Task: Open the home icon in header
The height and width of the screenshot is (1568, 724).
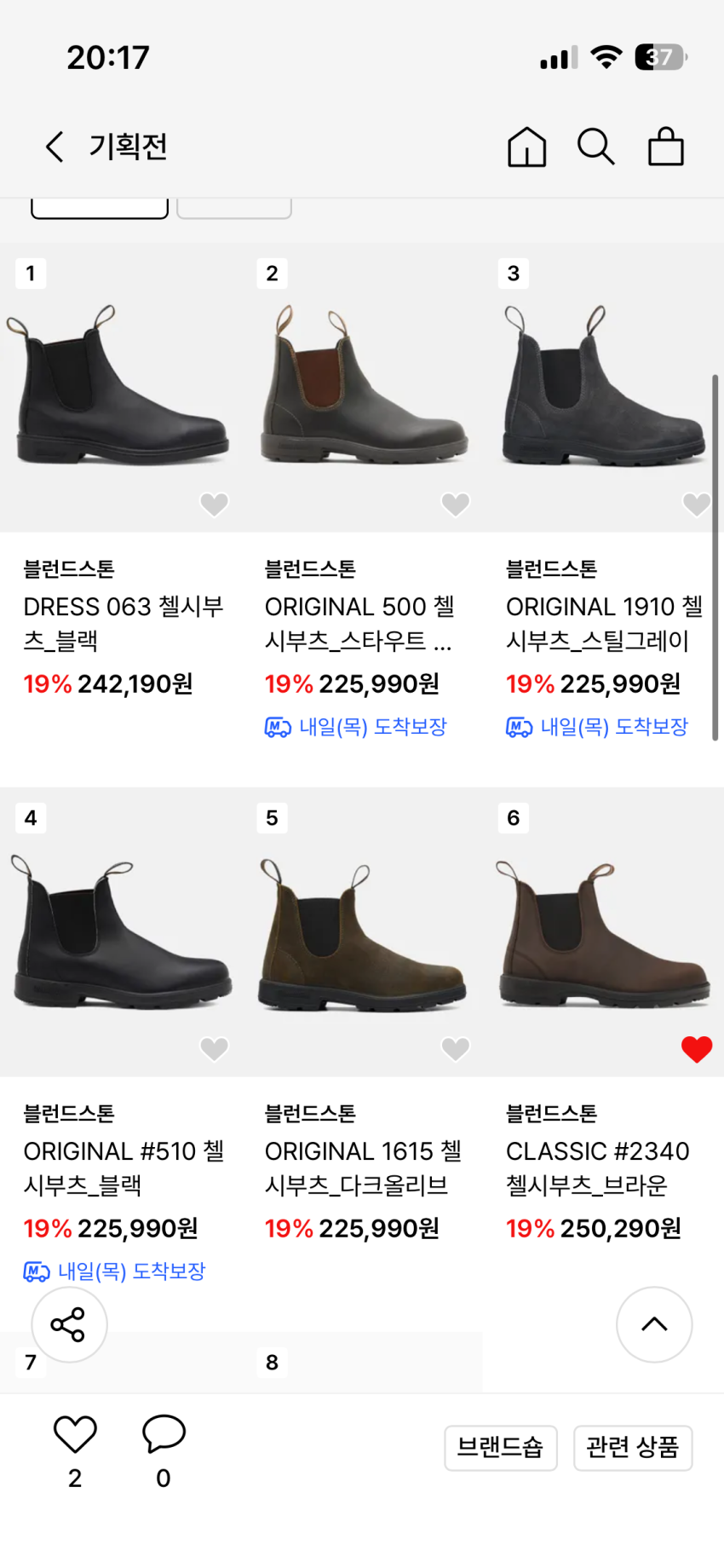Action: [526, 147]
